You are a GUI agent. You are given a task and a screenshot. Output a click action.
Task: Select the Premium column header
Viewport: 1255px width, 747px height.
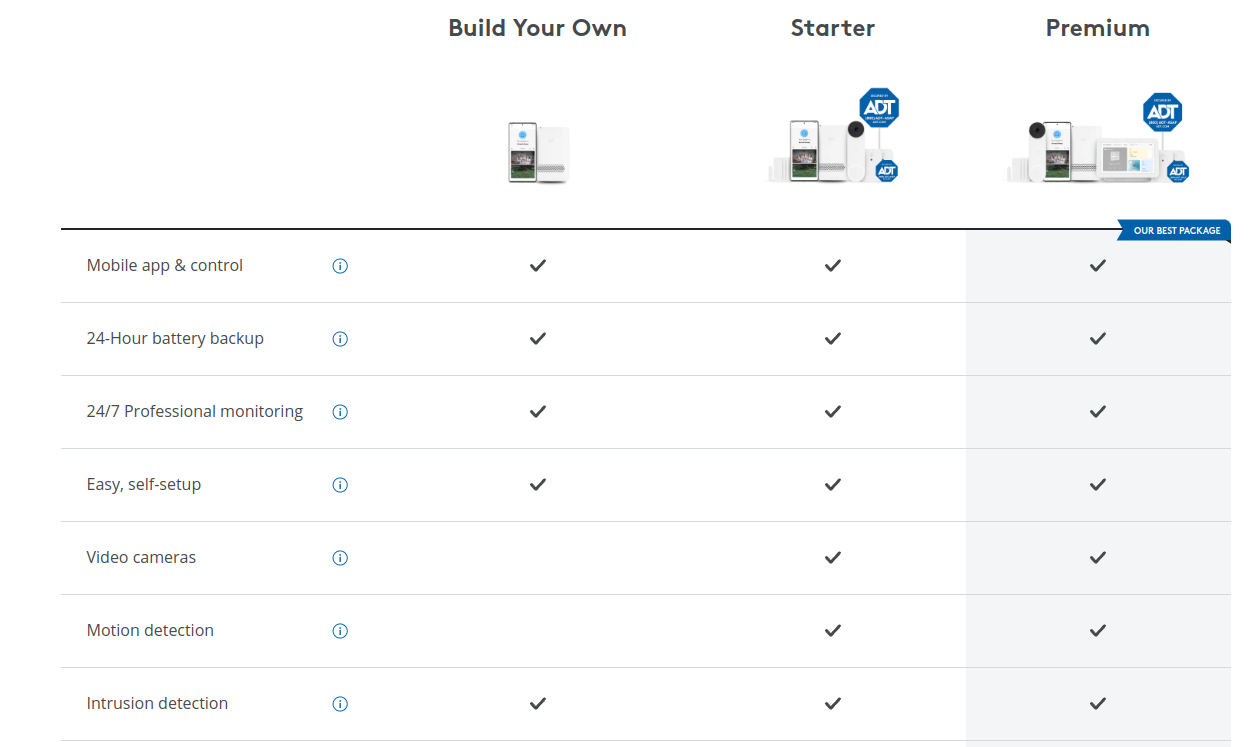(x=1097, y=28)
